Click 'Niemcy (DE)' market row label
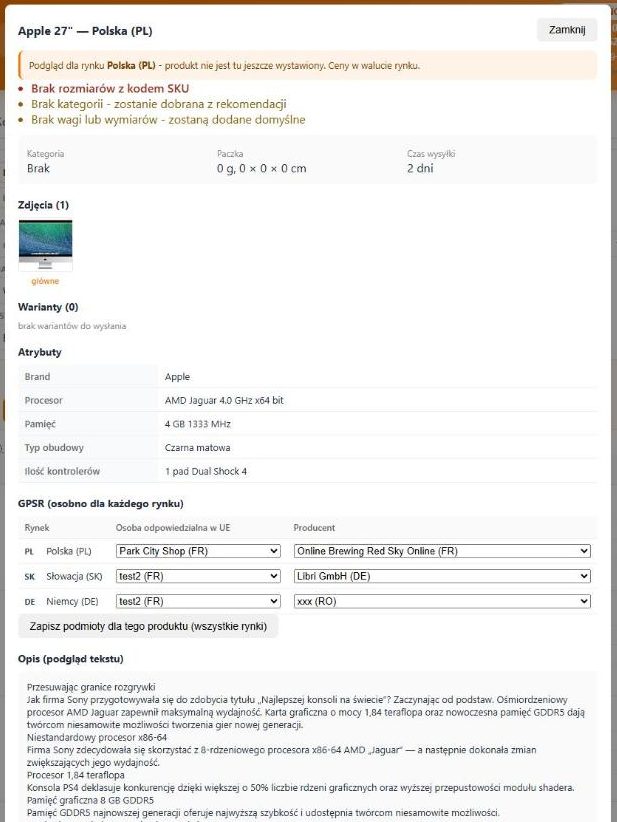 (x=72, y=601)
